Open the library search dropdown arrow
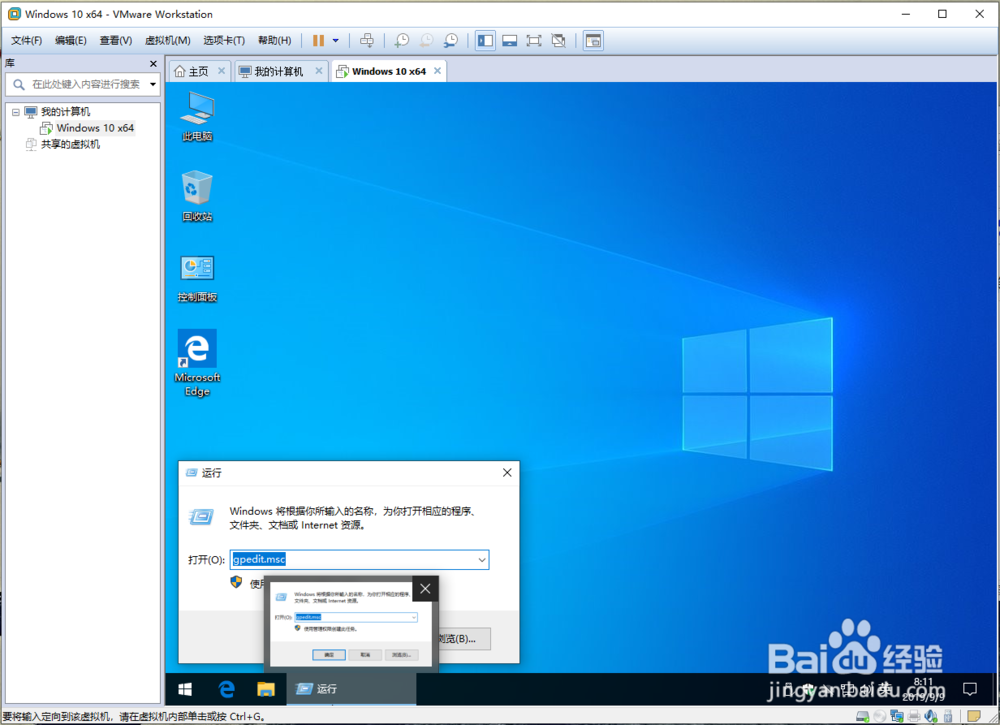1000x725 pixels. coord(153,84)
